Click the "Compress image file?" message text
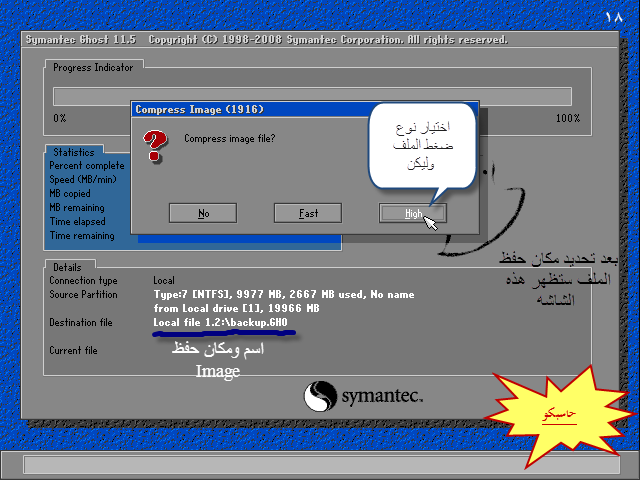Image resolution: width=640 pixels, height=480 pixels. [229, 138]
